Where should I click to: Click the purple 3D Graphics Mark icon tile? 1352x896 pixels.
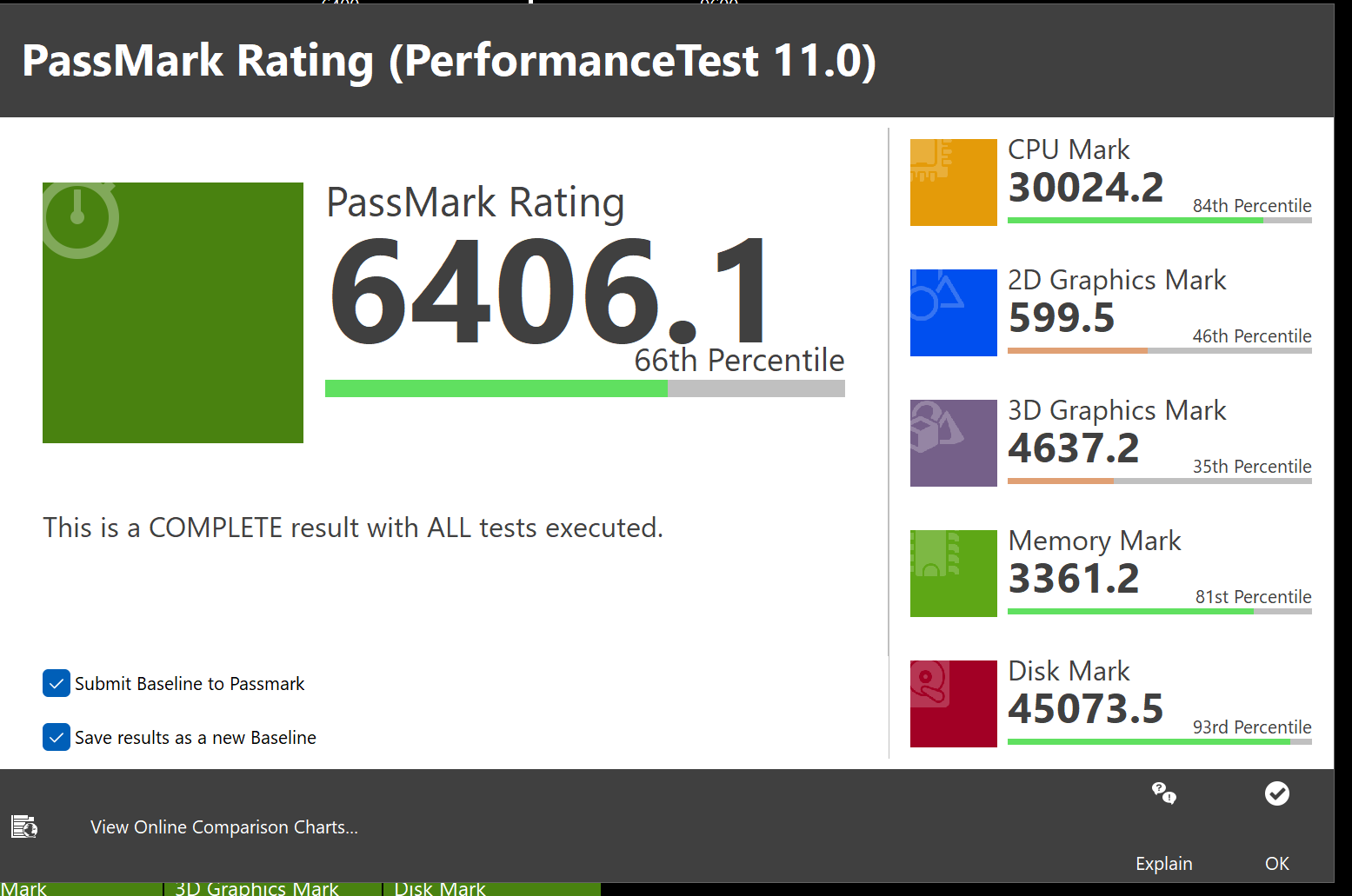(953, 443)
